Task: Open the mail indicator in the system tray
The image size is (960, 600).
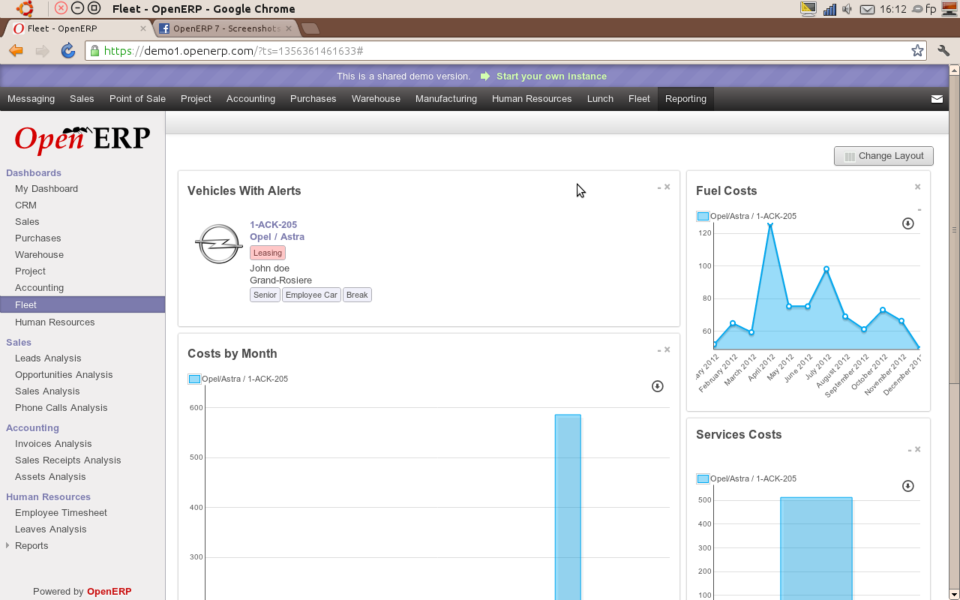Action: pyautogui.click(x=867, y=9)
